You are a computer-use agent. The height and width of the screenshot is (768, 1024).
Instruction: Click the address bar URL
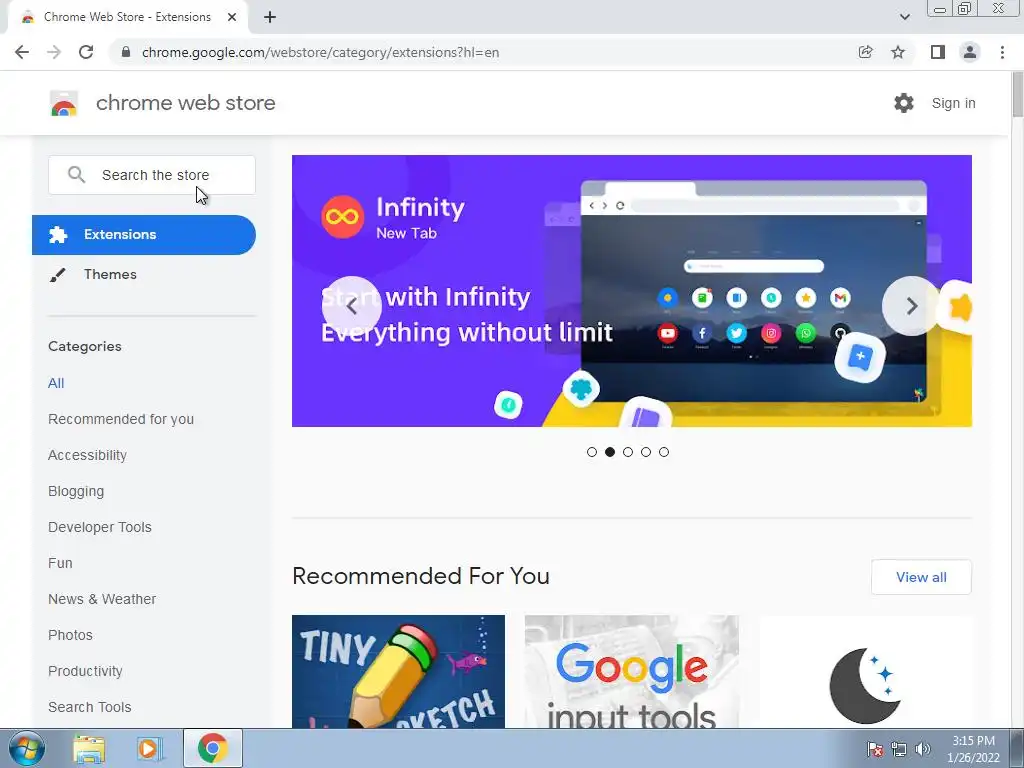pyautogui.click(x=320, y=52)
